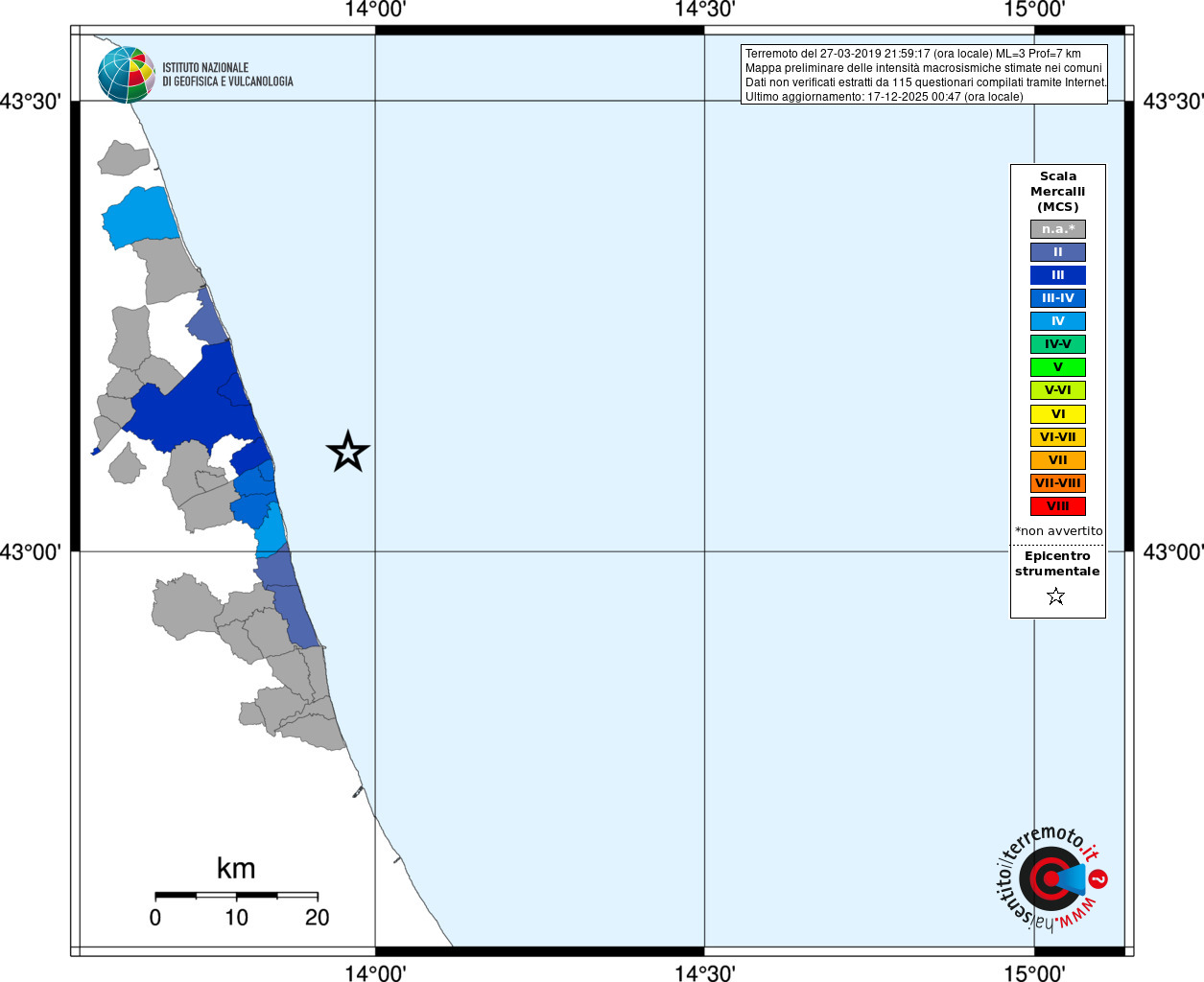Select the light blue IV legend swatch

[1057, 321]
